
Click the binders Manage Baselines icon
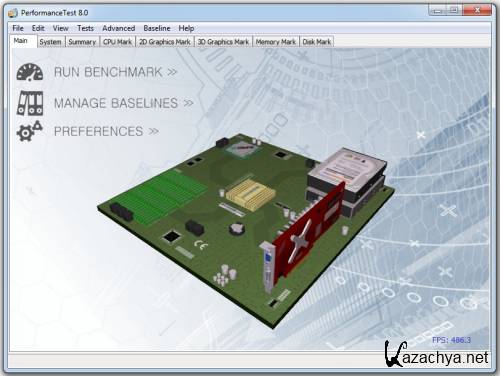pos(30,103)
